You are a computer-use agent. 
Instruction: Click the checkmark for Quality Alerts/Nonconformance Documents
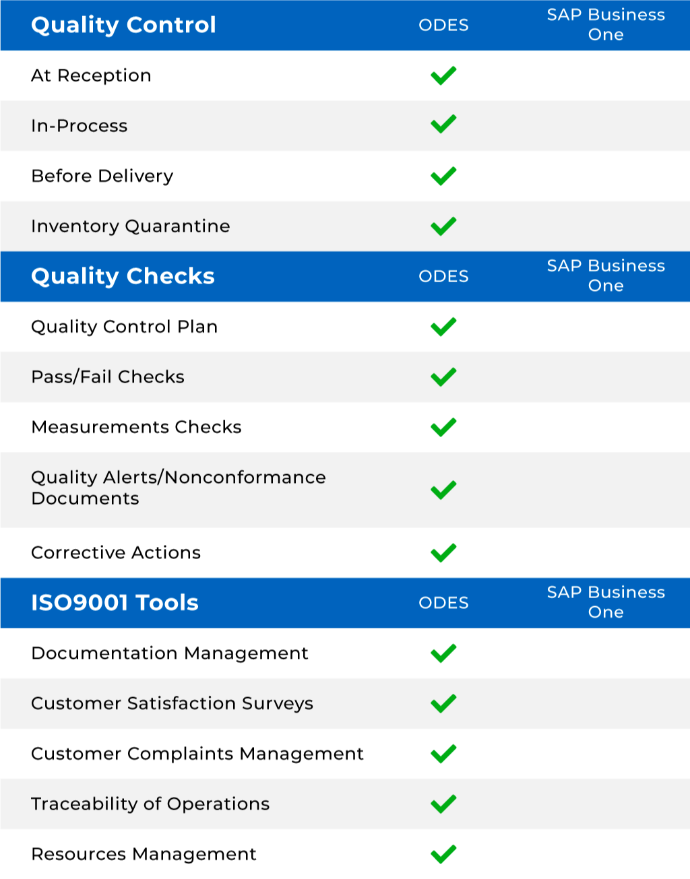443,490
